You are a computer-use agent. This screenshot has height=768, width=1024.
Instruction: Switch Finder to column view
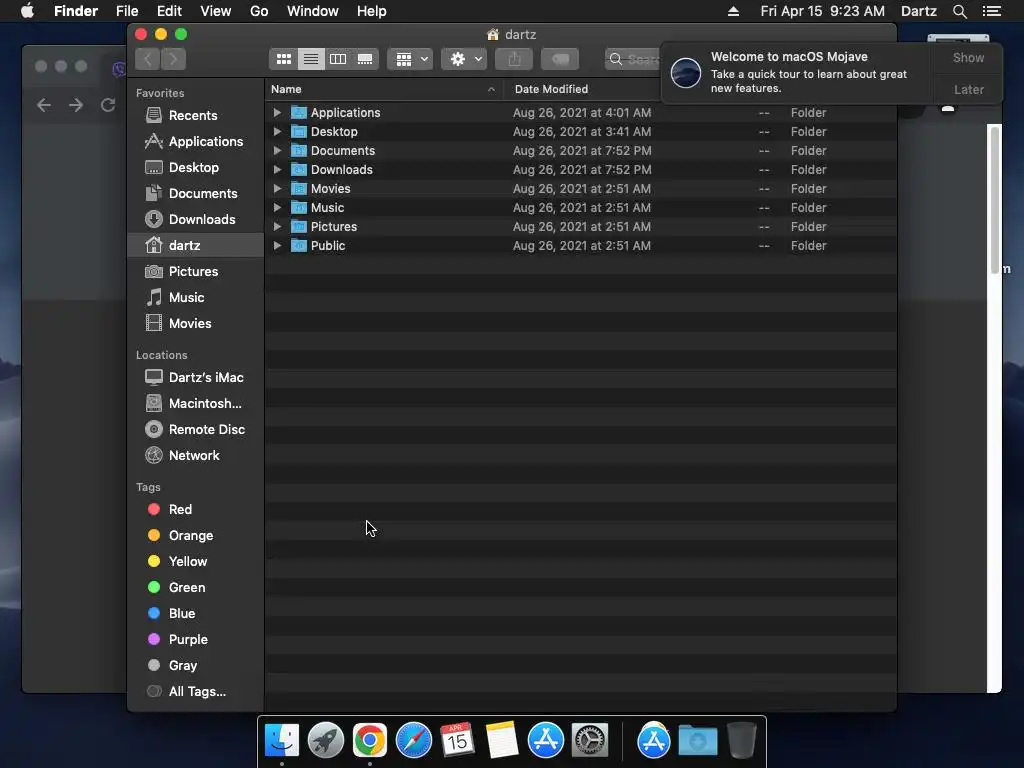click(338, 59)
